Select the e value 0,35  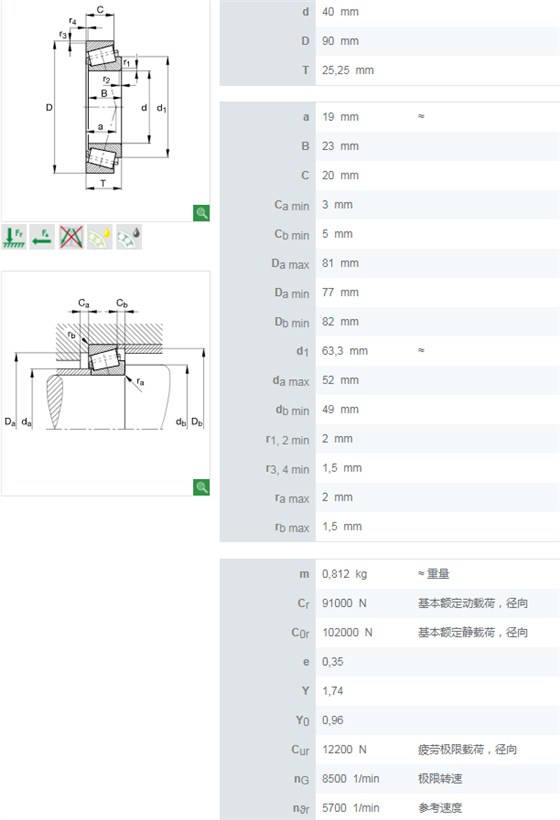tap(333, 662)
